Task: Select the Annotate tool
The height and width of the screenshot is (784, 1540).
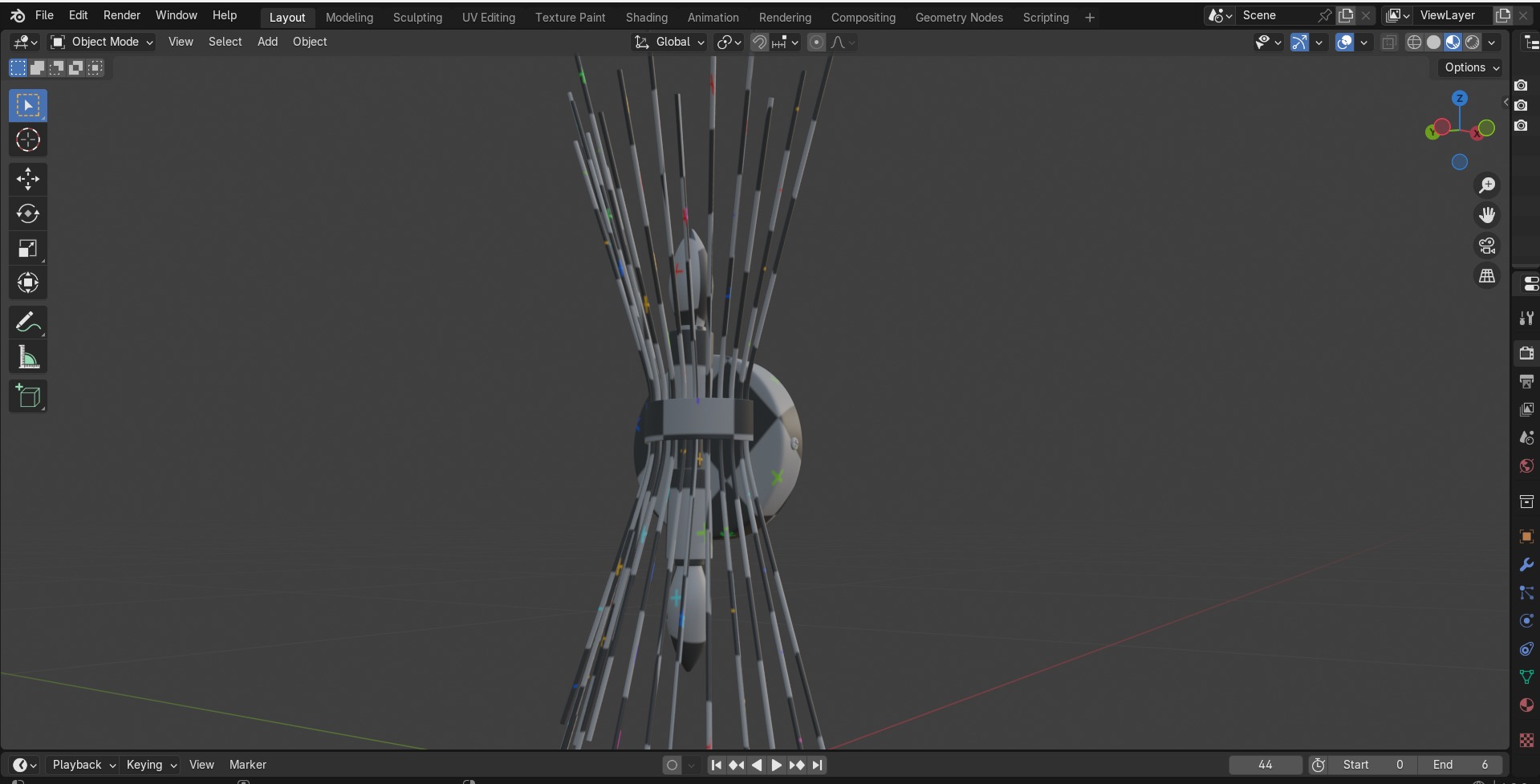Action: [x=28, y=323]
